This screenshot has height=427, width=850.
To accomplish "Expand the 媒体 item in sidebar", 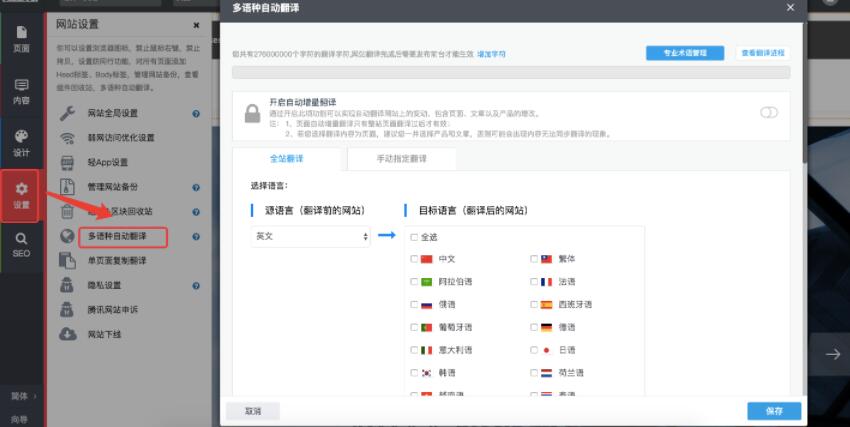I will pos(21,396).
